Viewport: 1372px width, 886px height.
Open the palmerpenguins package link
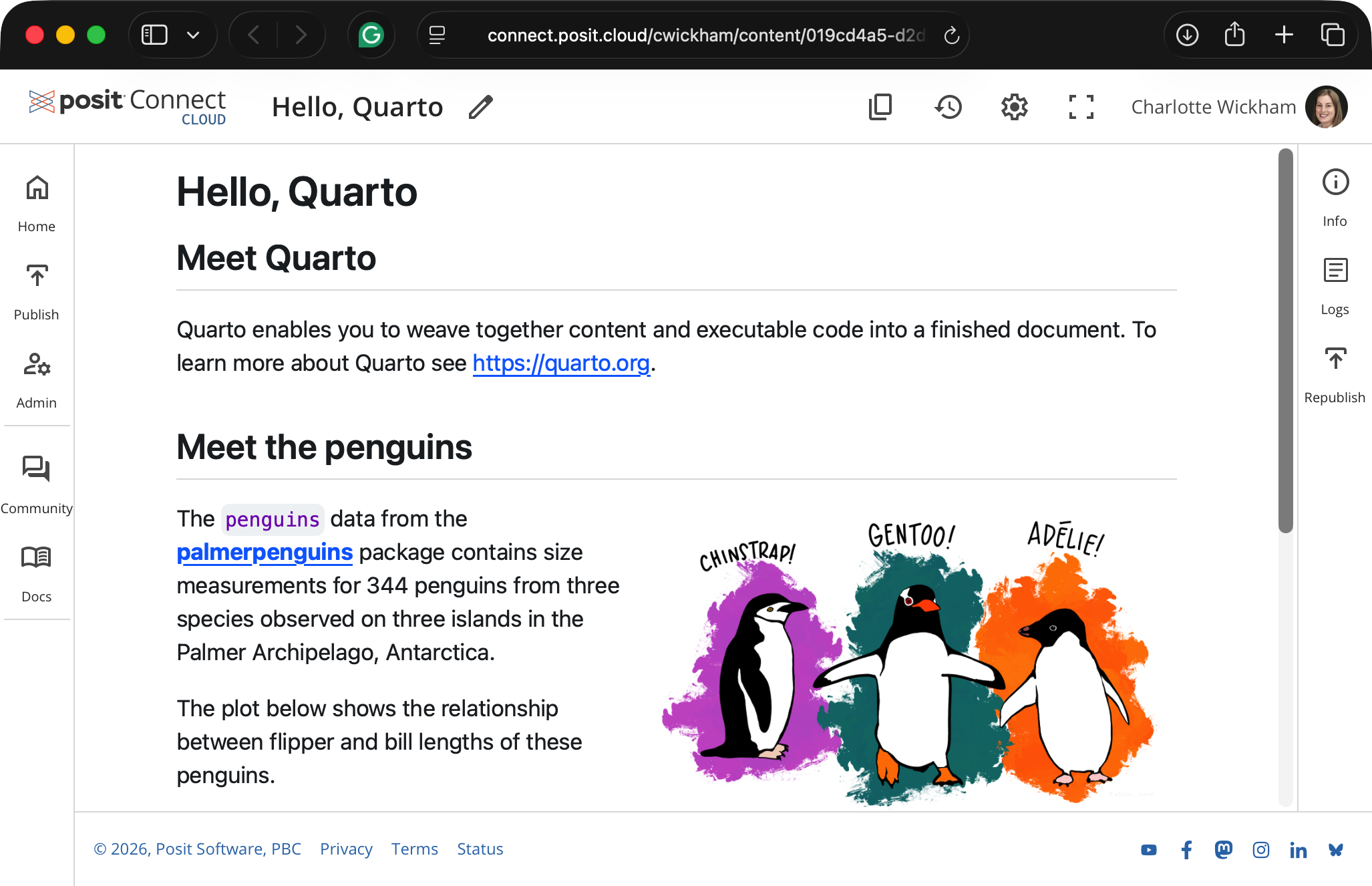pos(265,552)
